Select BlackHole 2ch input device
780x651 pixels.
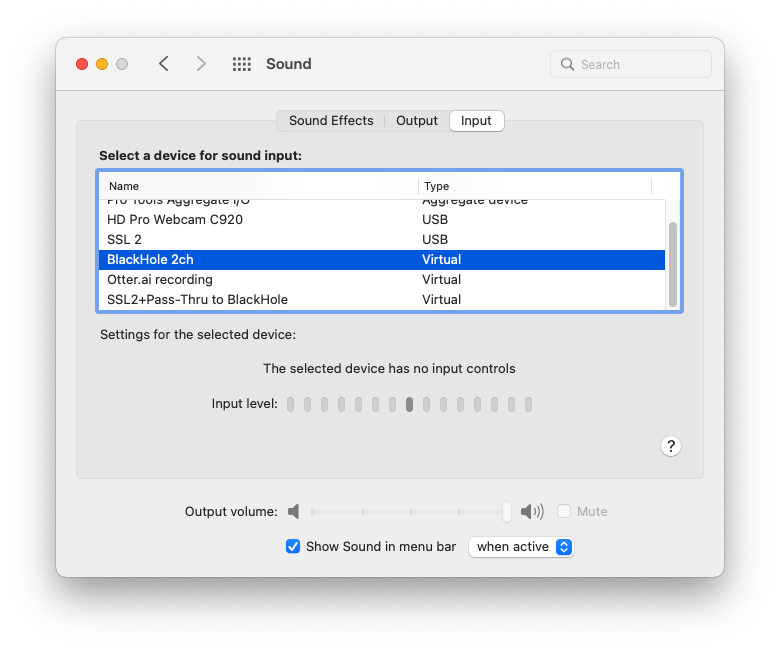pyautogui.click(x=382, y=260)
